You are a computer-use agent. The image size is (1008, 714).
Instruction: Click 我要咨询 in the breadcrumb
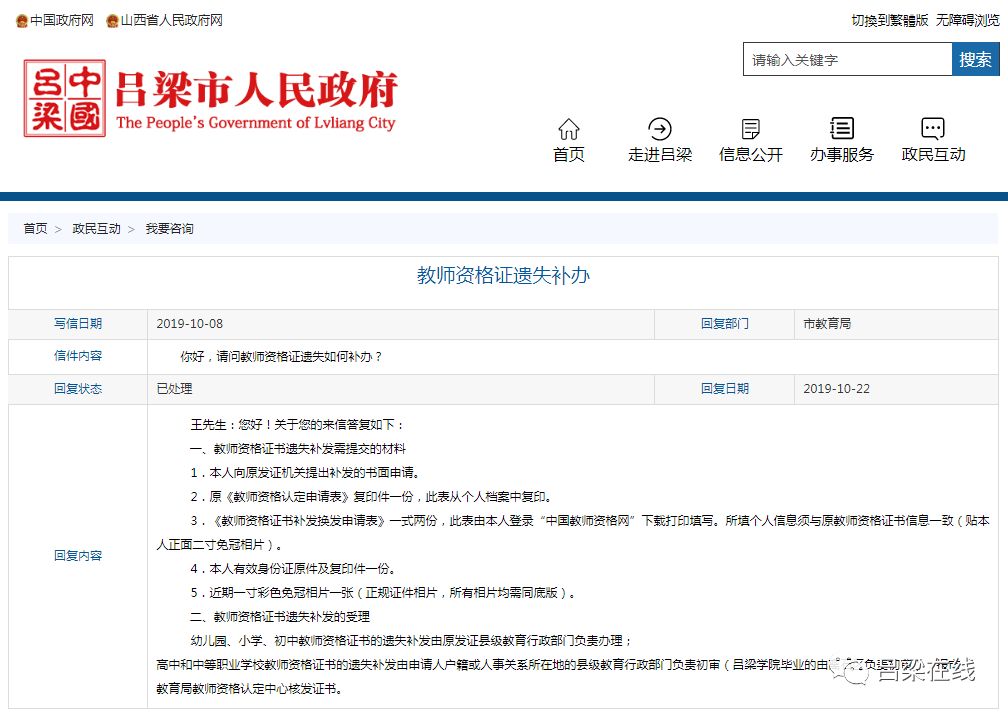tap(169, 229)
